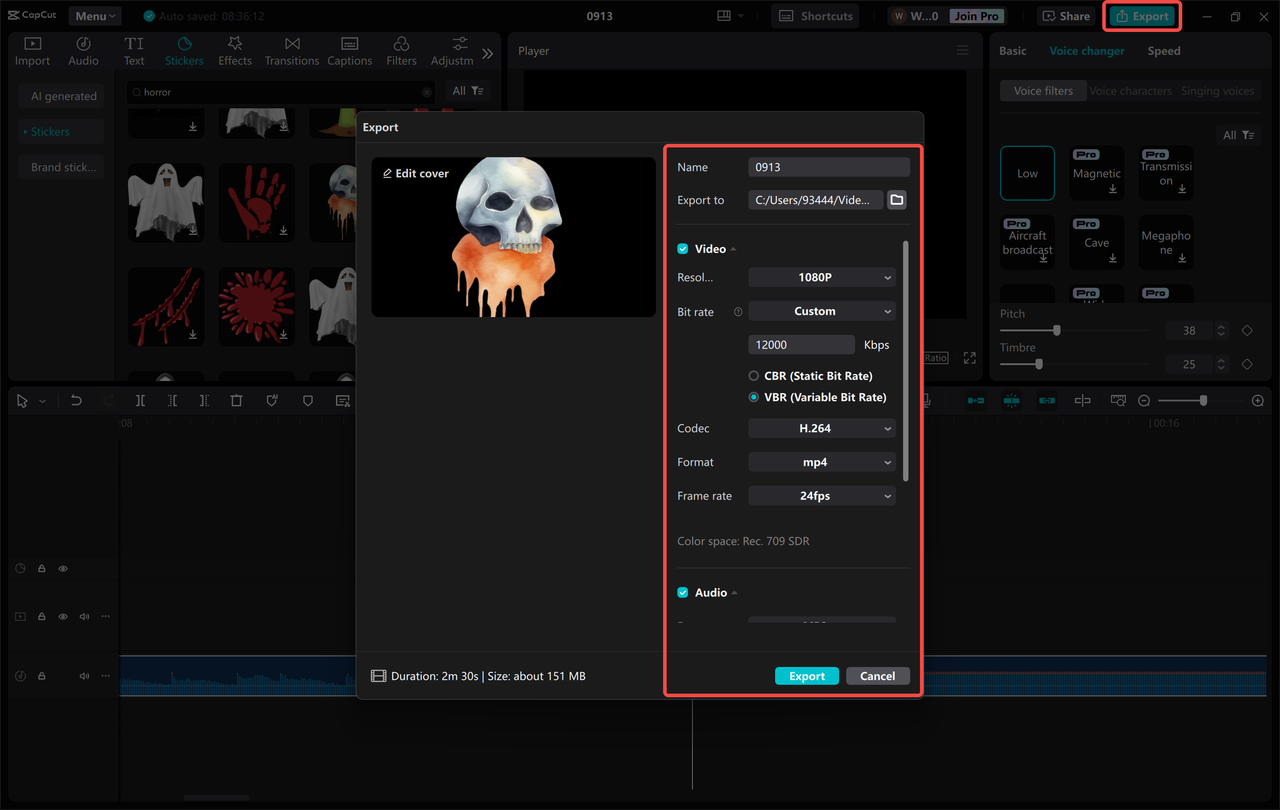This screenshot has width=1280, height=810.
Task: Click the delete clip trash icon
Action: point(236,400)
